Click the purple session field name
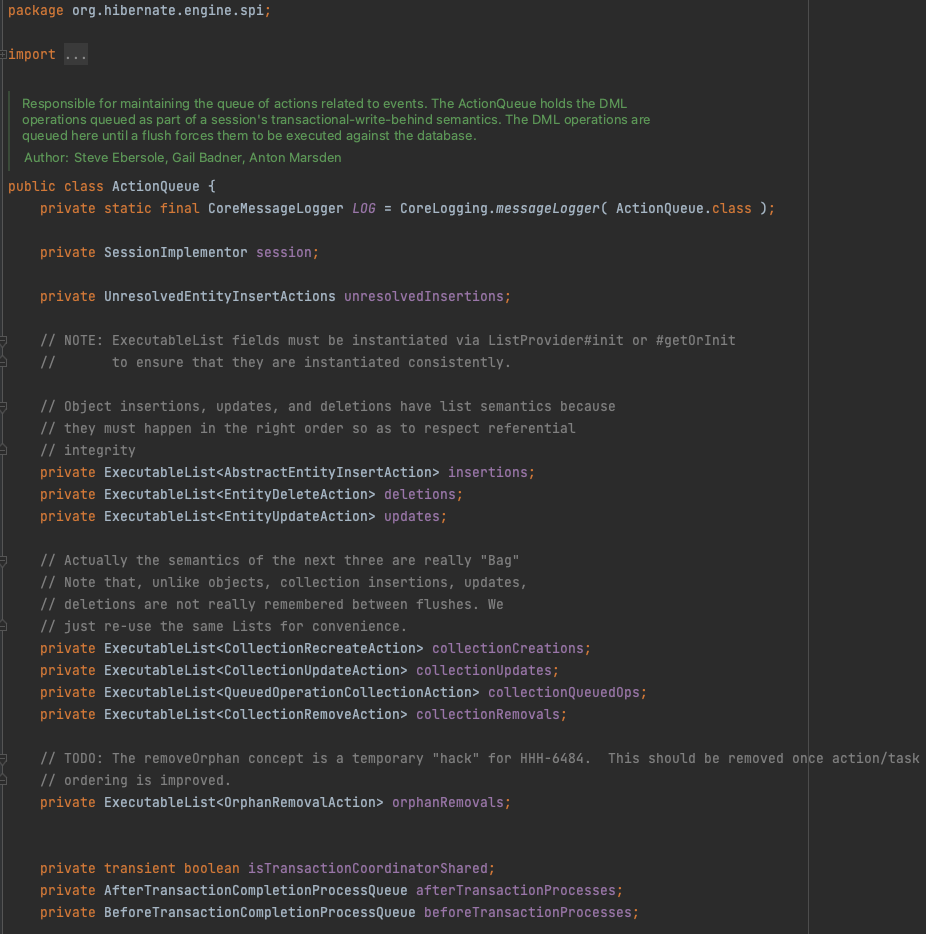 [x=283, y=253]
